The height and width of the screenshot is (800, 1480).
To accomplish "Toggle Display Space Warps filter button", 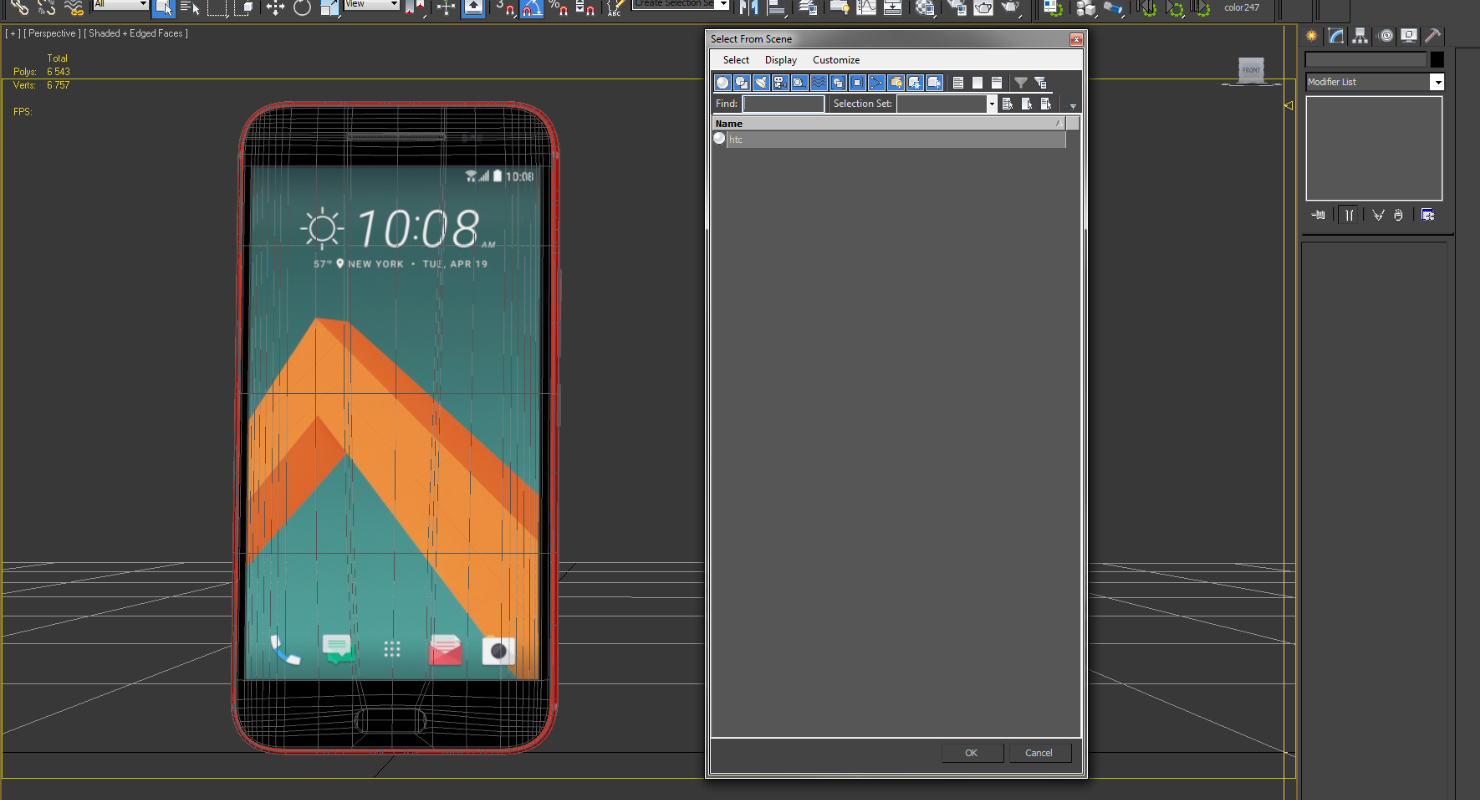I will click(x=819, y=83).
